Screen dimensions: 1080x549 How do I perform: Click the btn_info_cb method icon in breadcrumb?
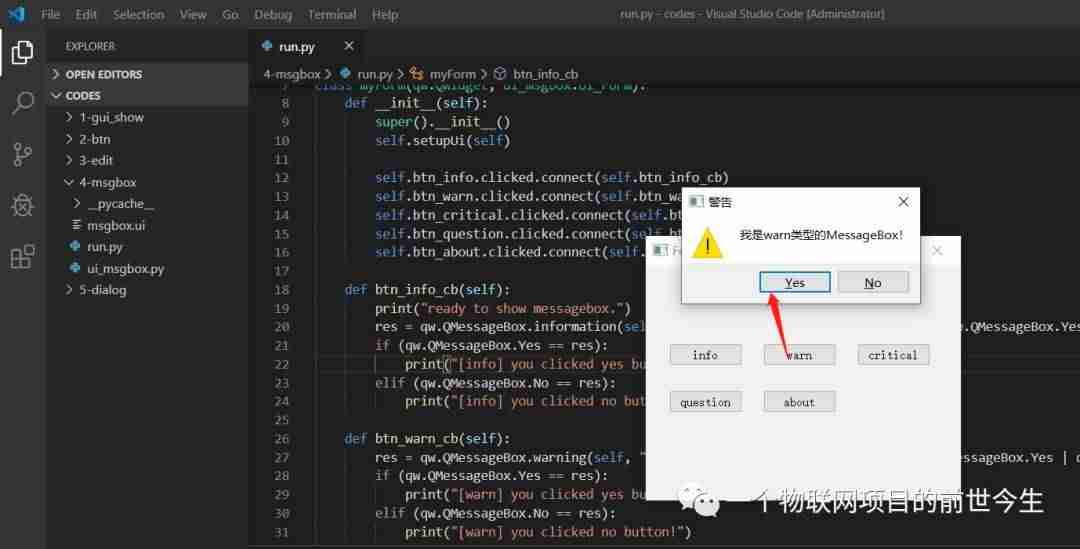tap(500, 74)
